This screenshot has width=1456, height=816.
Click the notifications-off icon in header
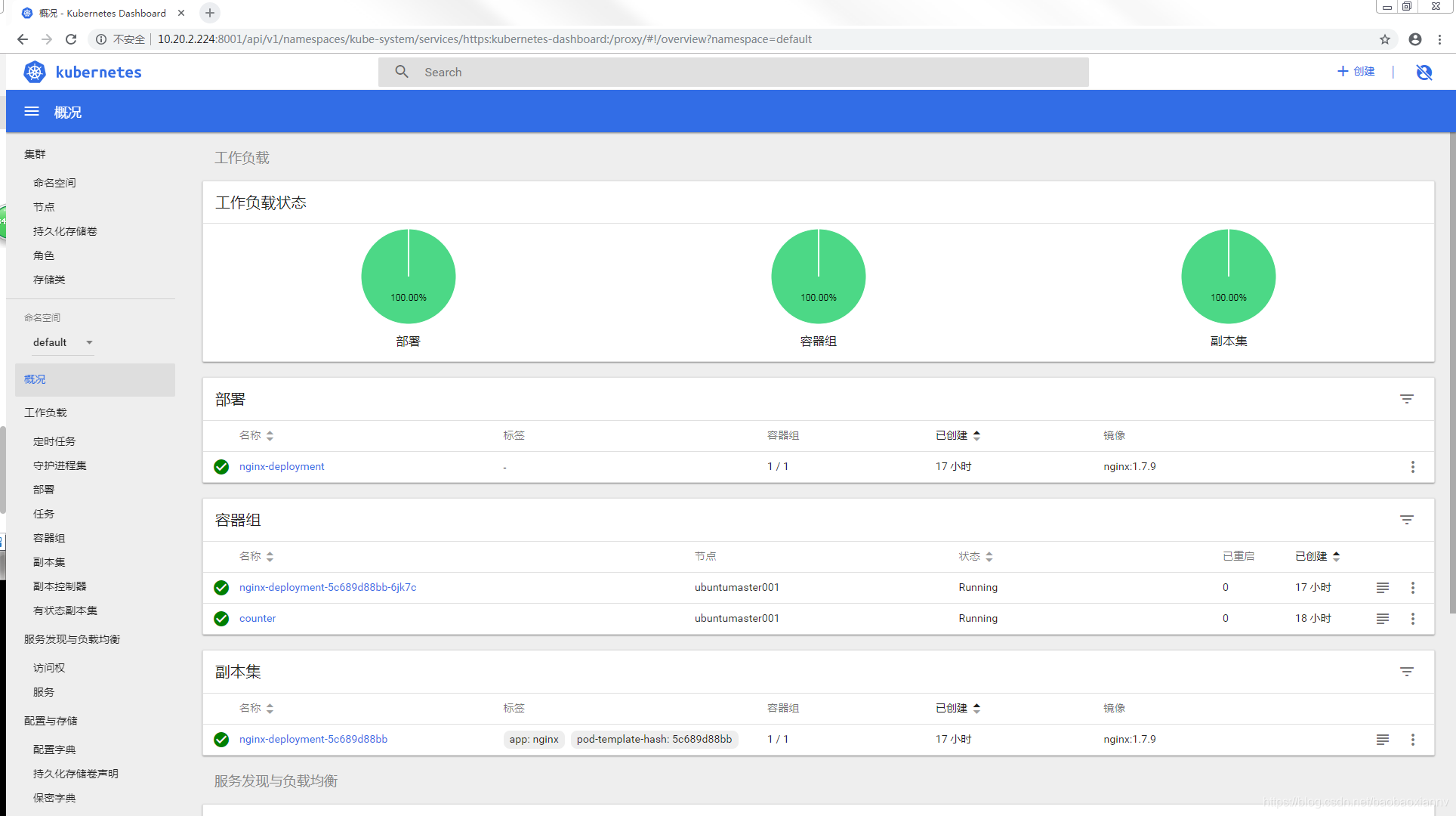point(1424,72)
